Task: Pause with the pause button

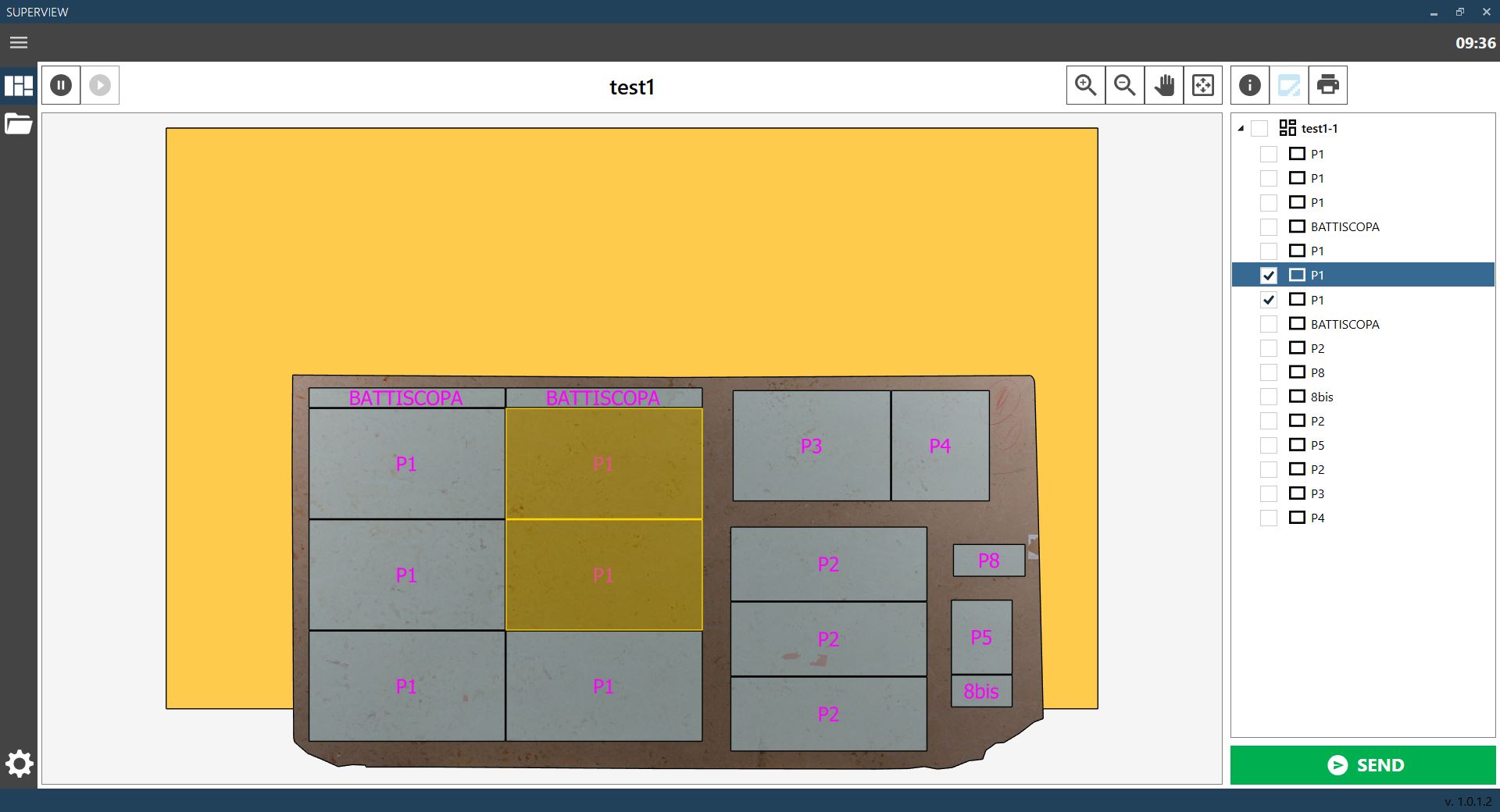Action: click(x=61, y=85)
